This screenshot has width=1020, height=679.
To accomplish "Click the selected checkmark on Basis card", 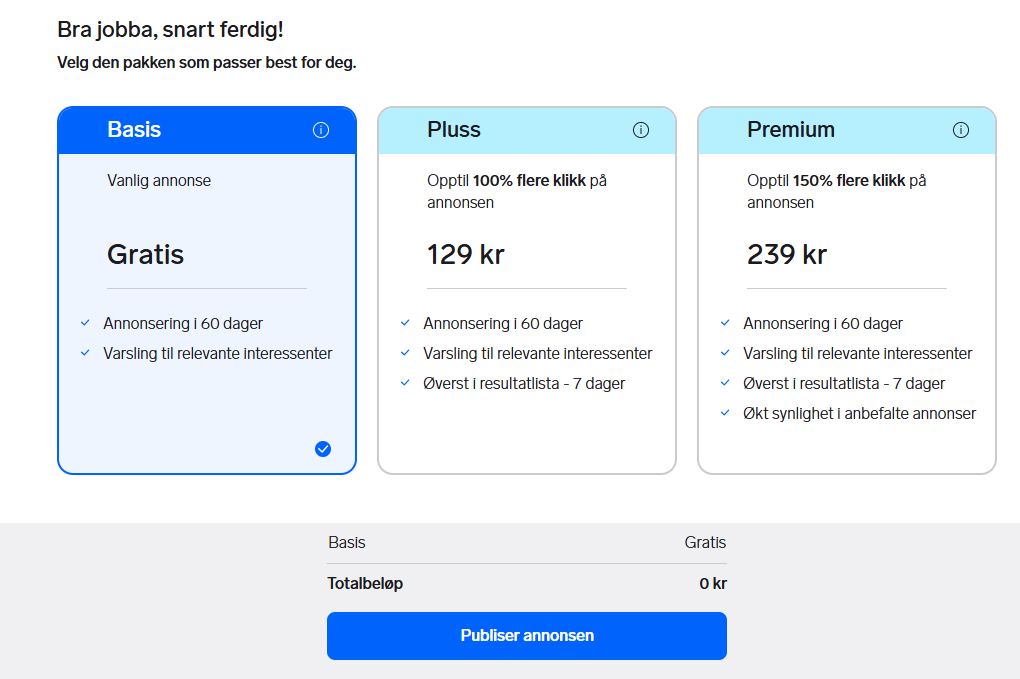I will click(x=323, y=449).
